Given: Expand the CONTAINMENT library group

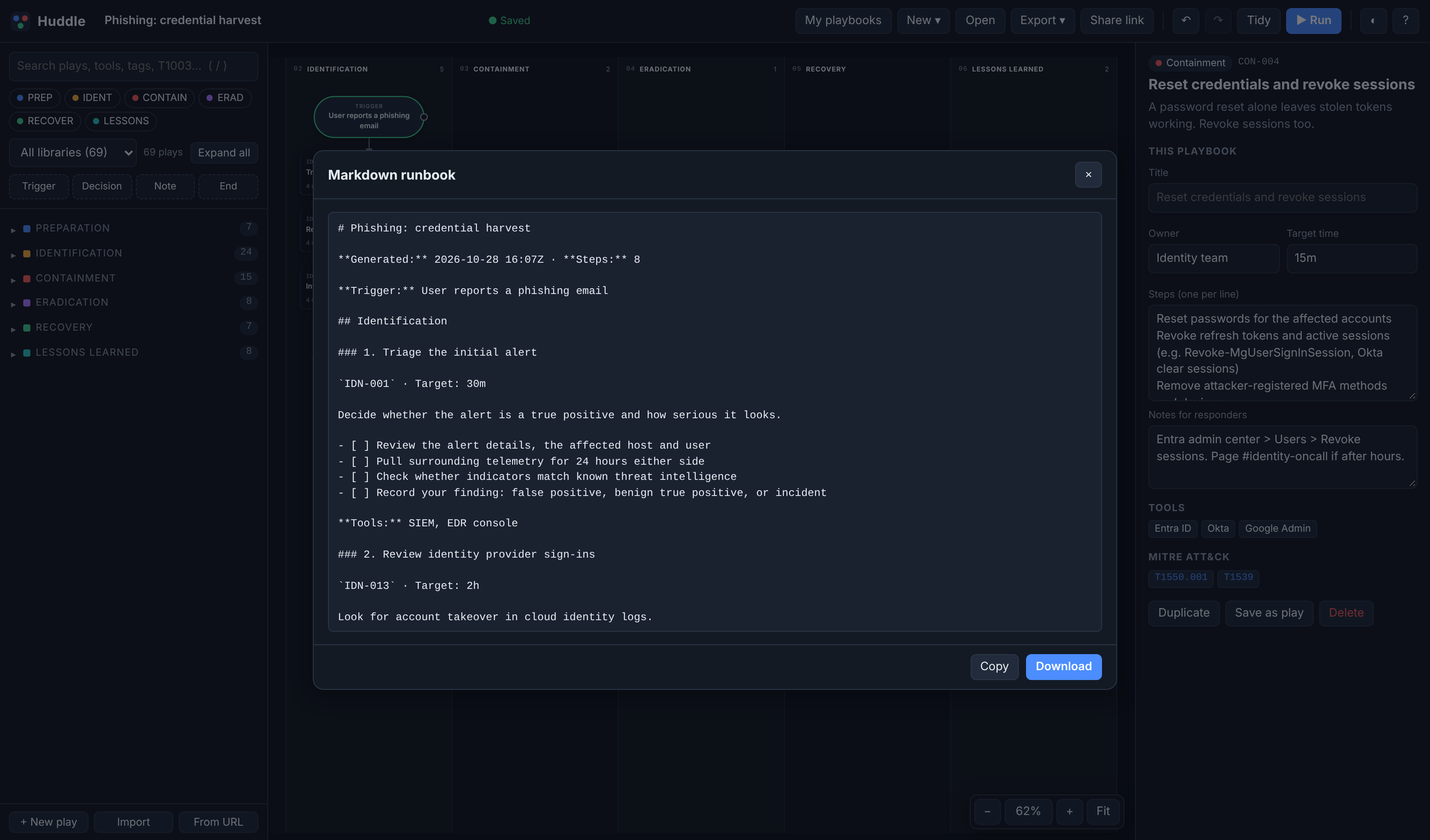Looking at the screenshot, I should (133, 278).
